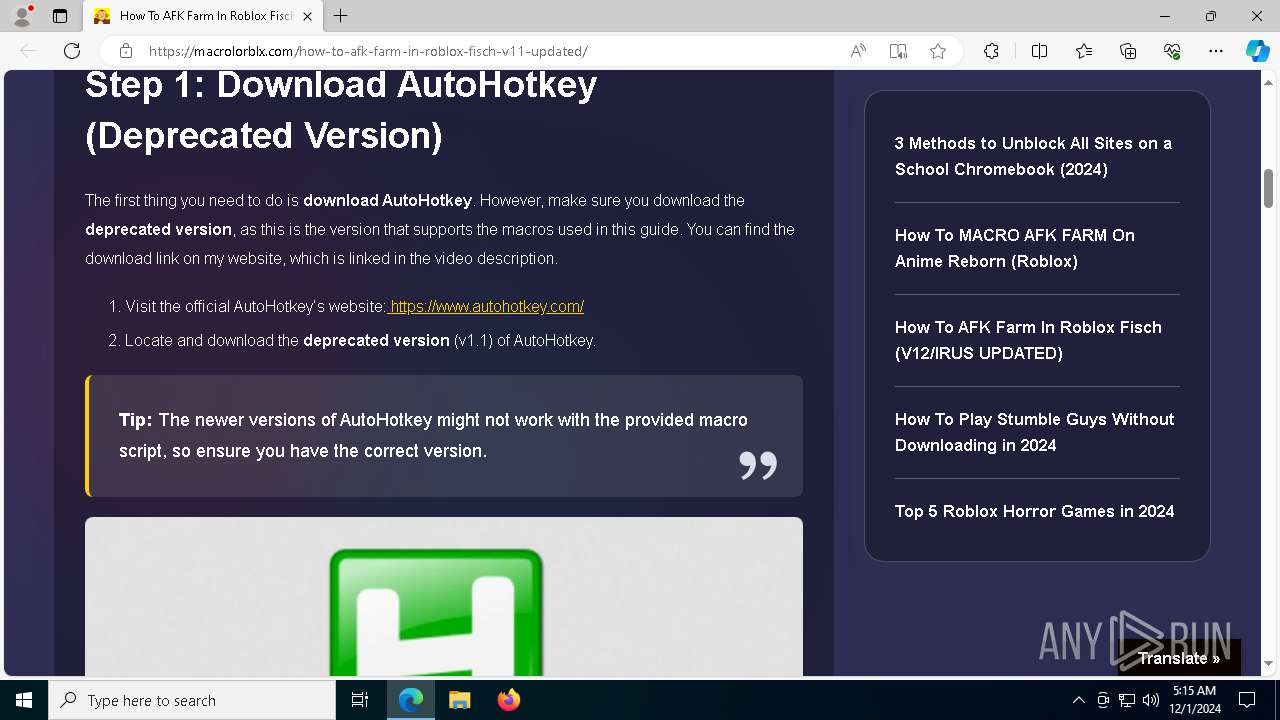Image resolution: width=1280 pixels, height=720 pixels.
Task: Open Immersive Reader icon
Action: click(x=898, y=51)
